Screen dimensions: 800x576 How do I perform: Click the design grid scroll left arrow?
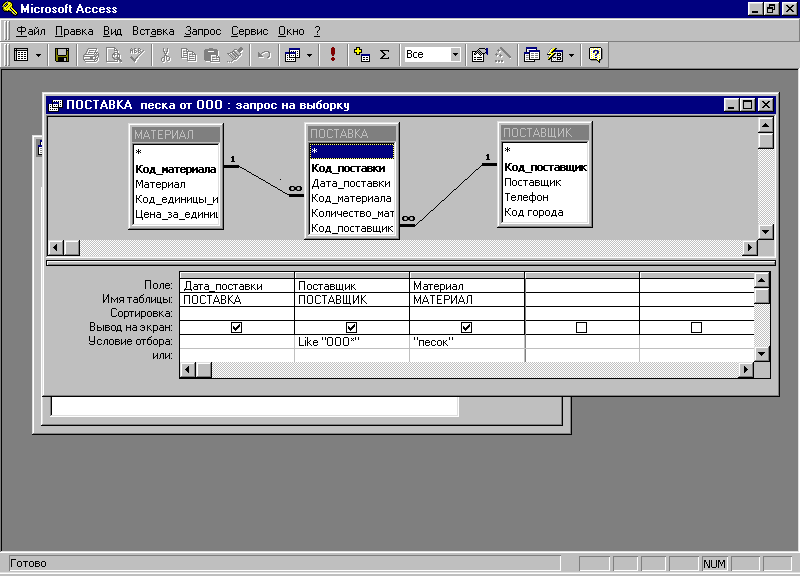pos(187,369)
